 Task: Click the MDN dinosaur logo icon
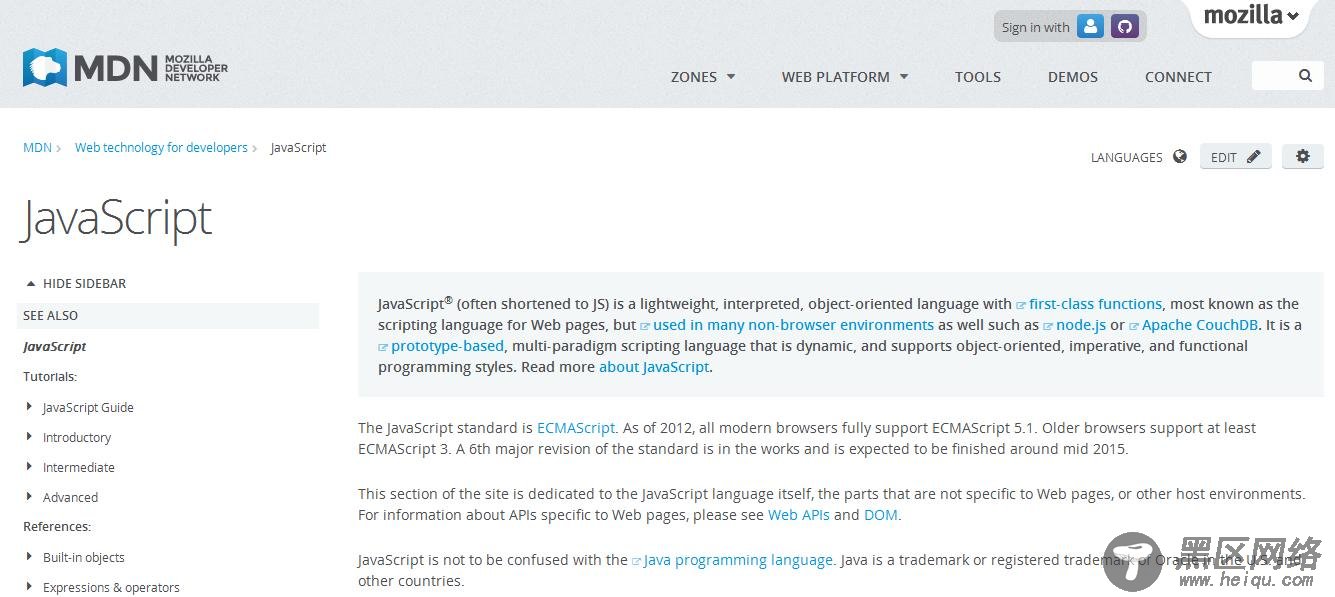pos(45,67)
